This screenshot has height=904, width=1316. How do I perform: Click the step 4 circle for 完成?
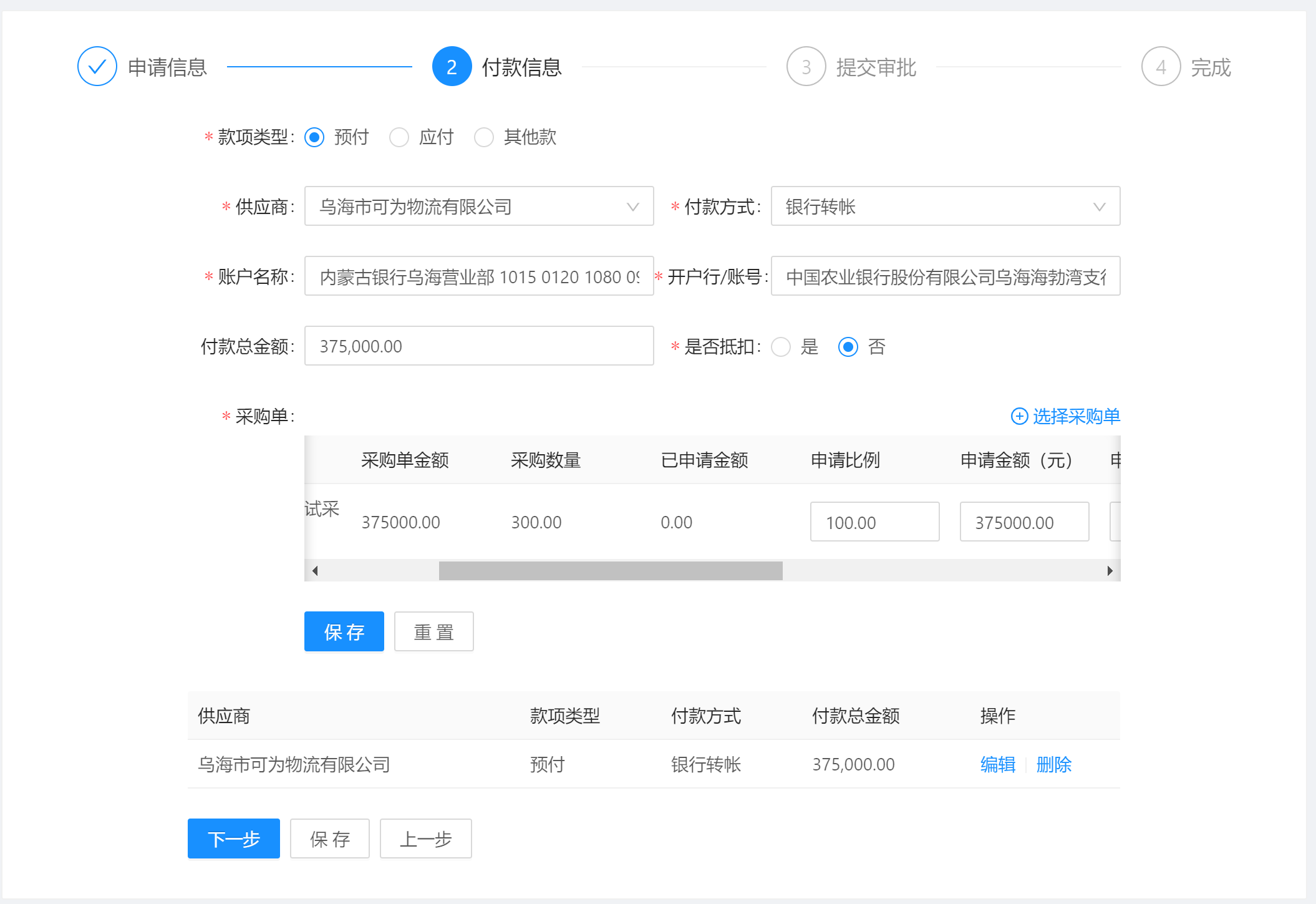click(1160, 67)
